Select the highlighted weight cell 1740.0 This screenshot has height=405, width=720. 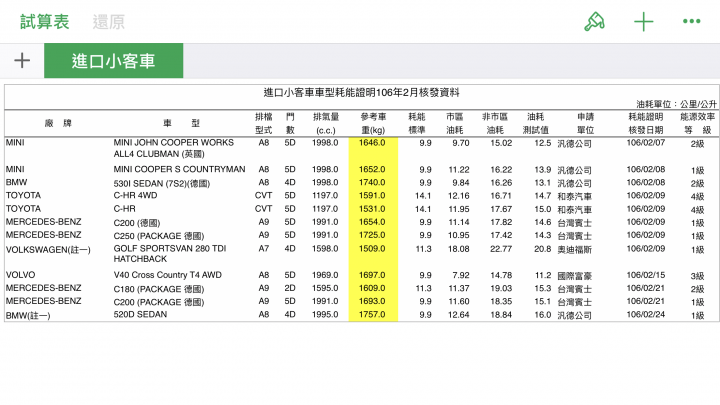tap(372, 182)
